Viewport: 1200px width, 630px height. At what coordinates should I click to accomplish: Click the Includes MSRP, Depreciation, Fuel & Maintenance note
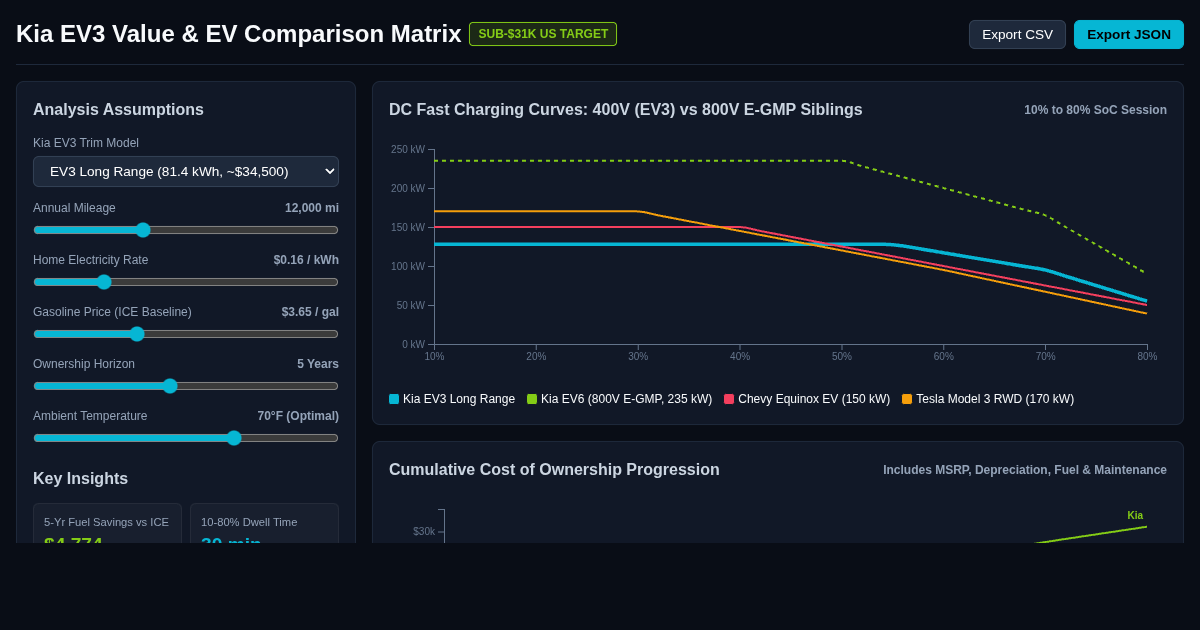coord(1025,470)
